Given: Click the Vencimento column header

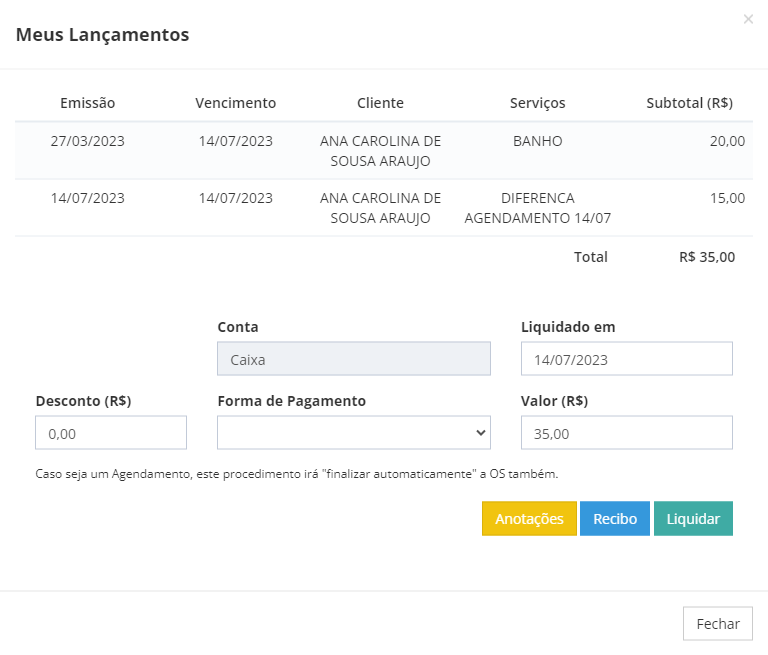Looking at the screenshot, I should pos(236,103).
